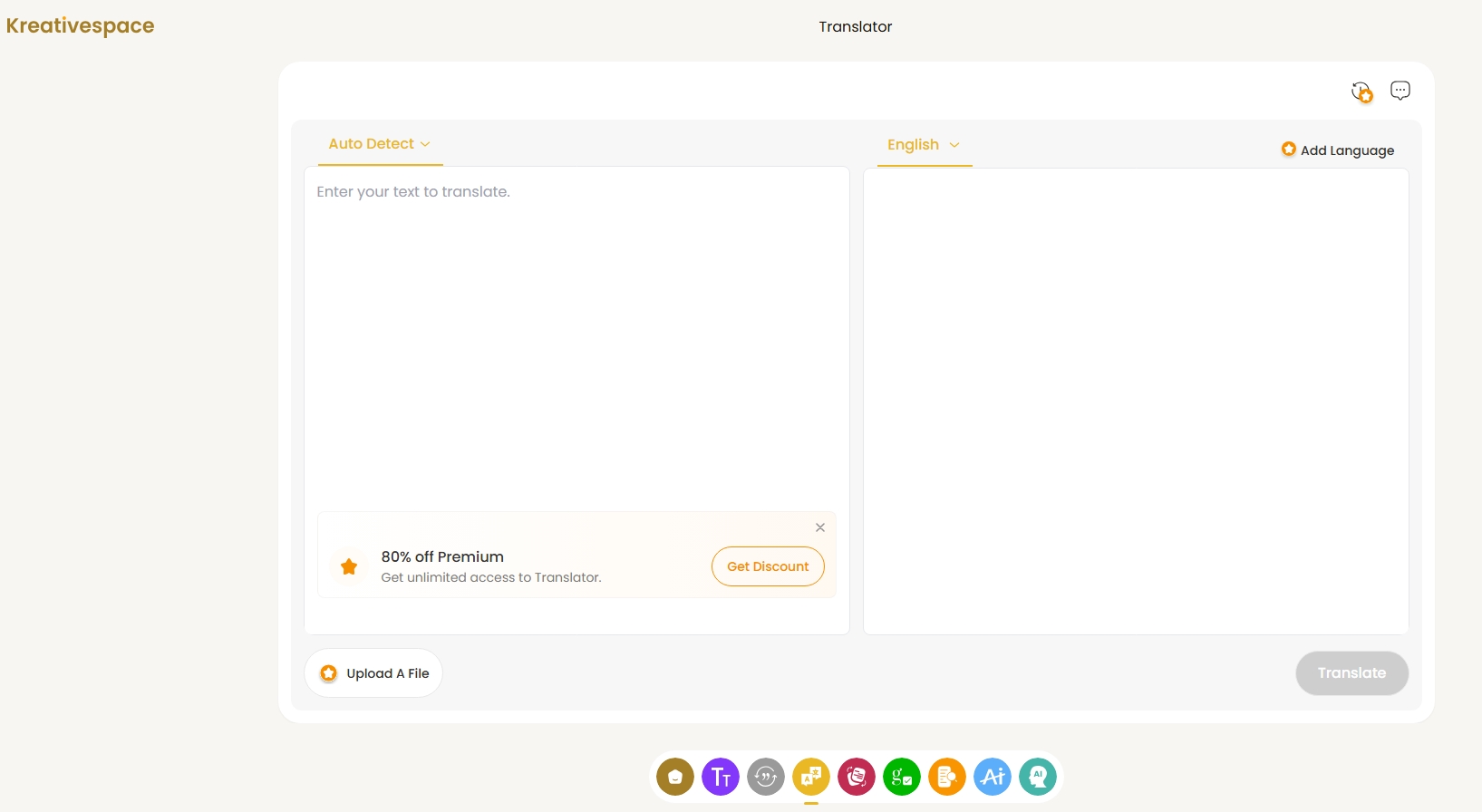The height and width of the screenshot is (812, 1482).
Task: Click the Get Discount button
Action: pos(768,566)
